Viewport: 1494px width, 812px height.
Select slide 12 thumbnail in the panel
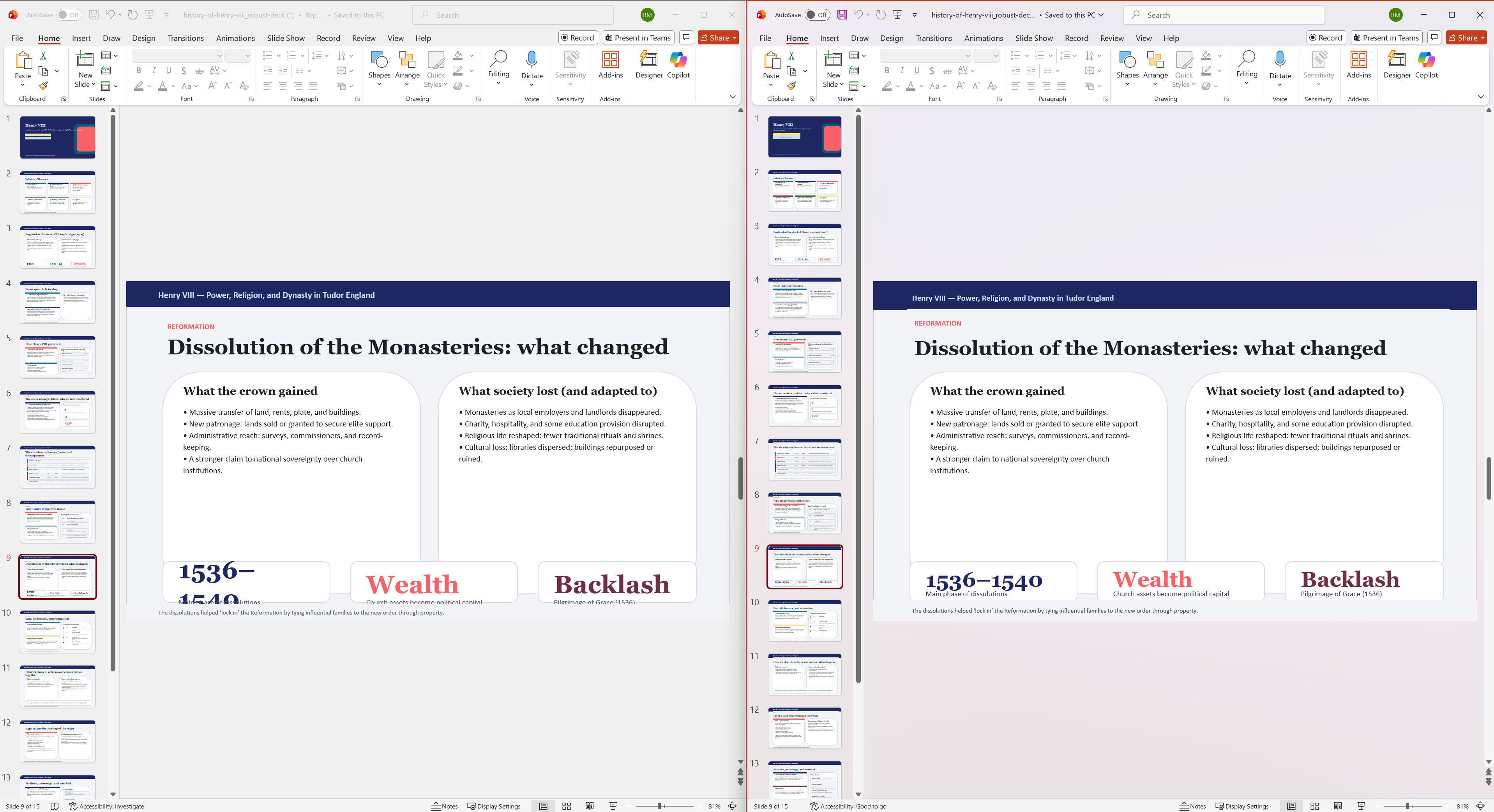click(x=57, y=741)
